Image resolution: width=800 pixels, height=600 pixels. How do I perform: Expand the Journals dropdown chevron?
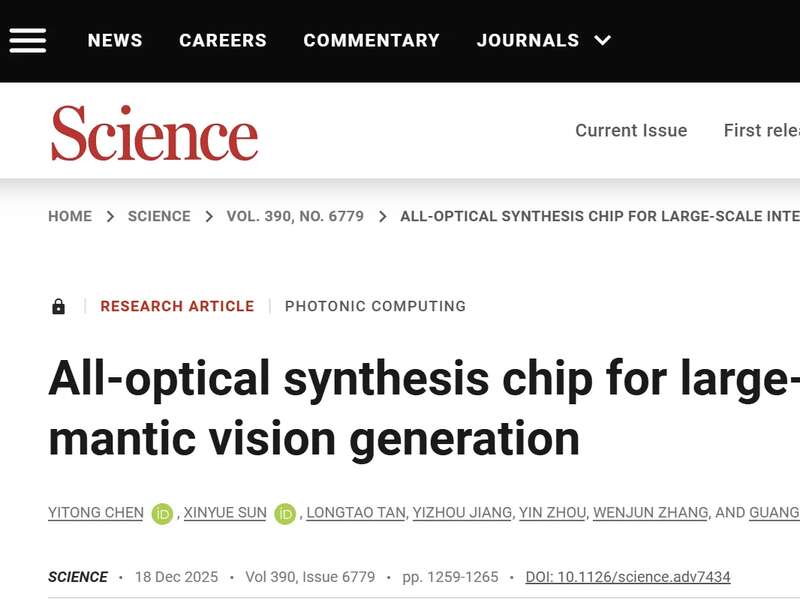click(602, 41)
